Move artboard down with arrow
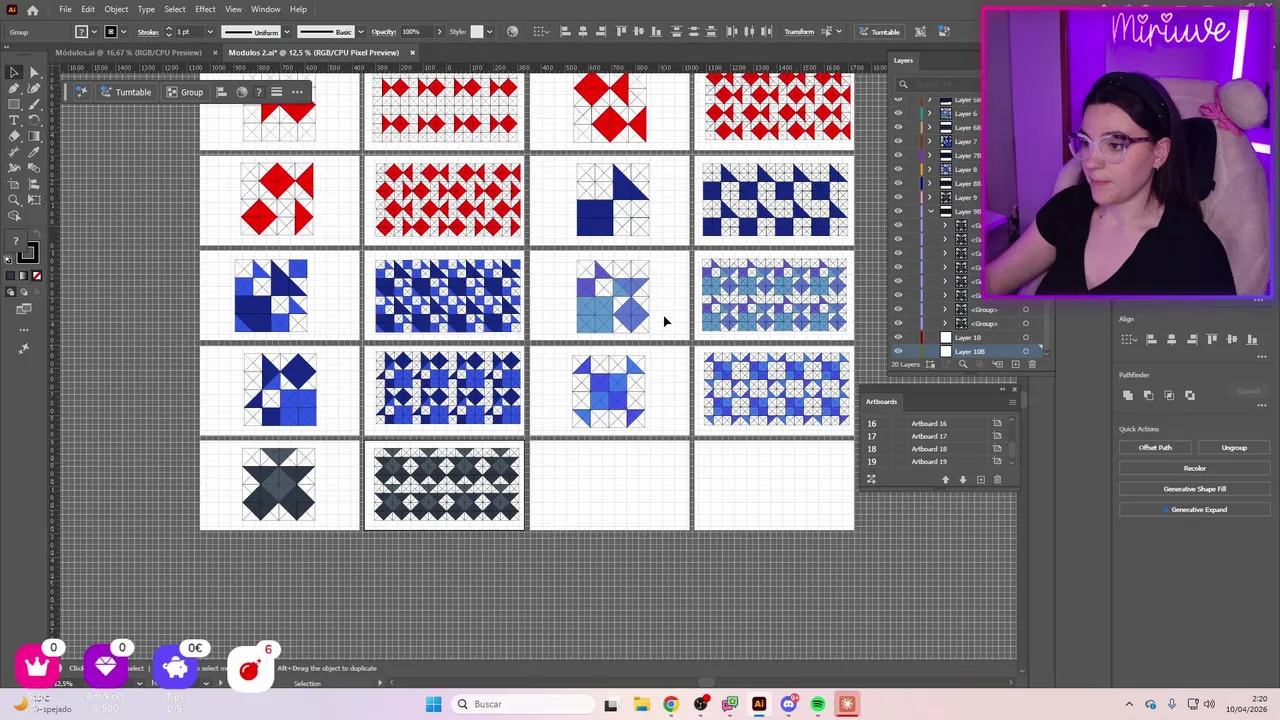The height and width of the screenshot is (720, 1280). coord(963,480)
